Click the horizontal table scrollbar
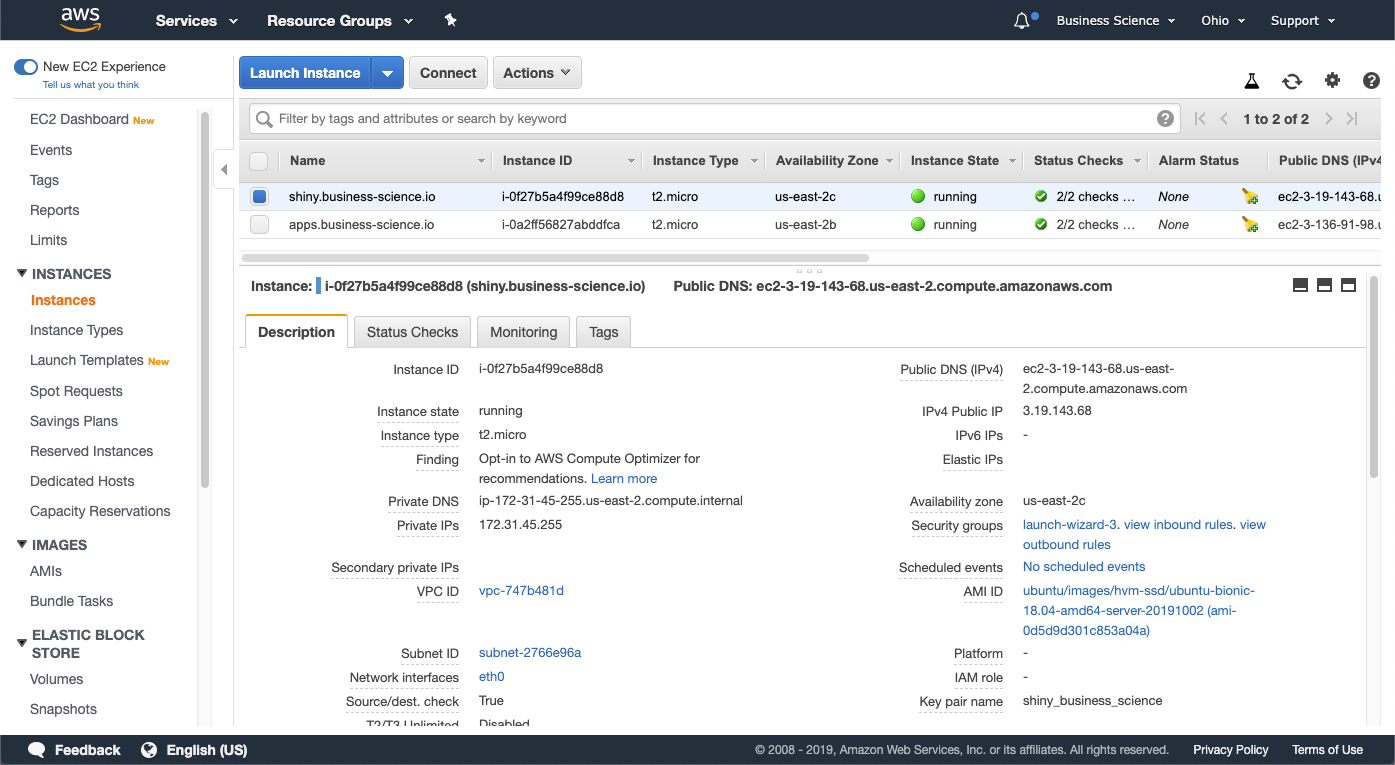The width and height of the screenshot is (1395, 765). [555, 257]
